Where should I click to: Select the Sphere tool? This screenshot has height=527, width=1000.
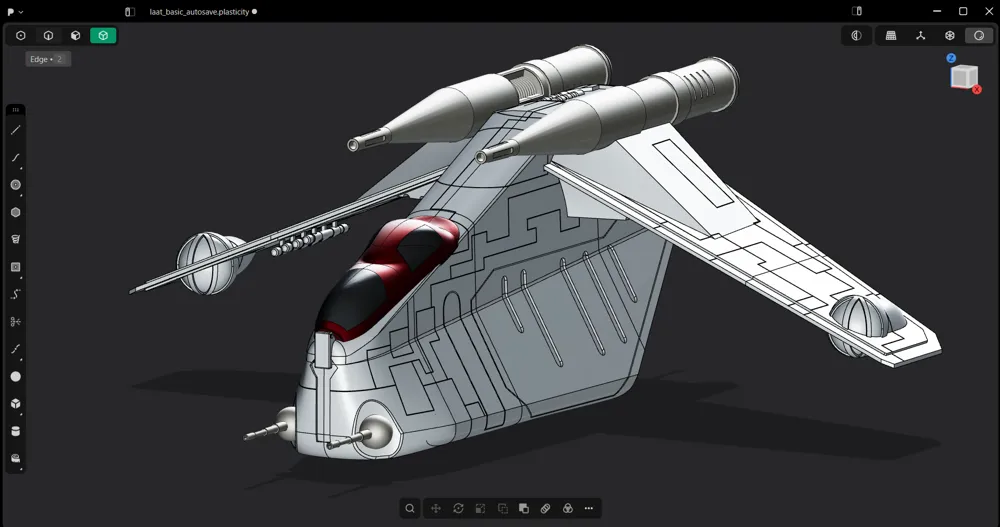pyautogui.click(x=16, y=376)
